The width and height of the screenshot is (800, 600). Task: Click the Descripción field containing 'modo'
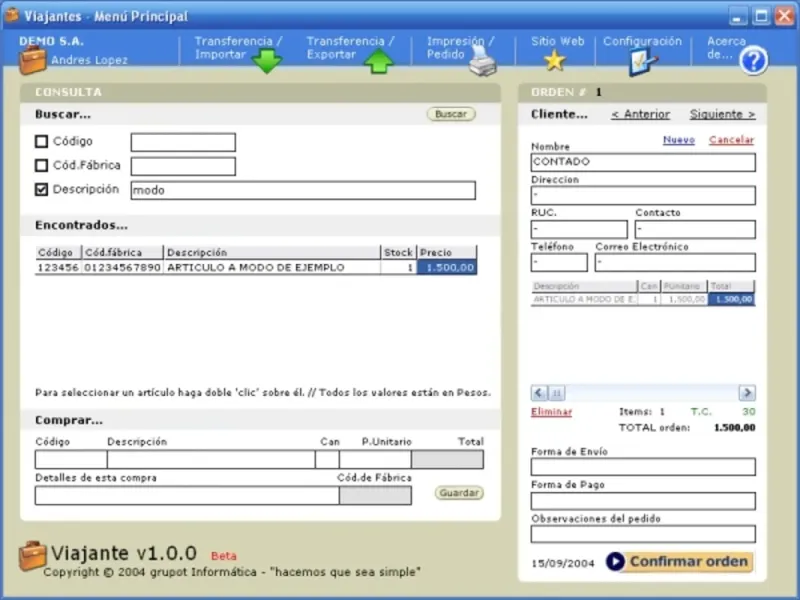point(303,190)
